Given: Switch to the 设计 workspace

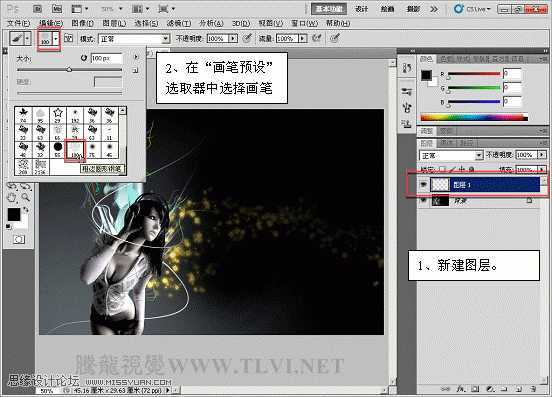Looking at the screenshot, I should coord(361,9).
